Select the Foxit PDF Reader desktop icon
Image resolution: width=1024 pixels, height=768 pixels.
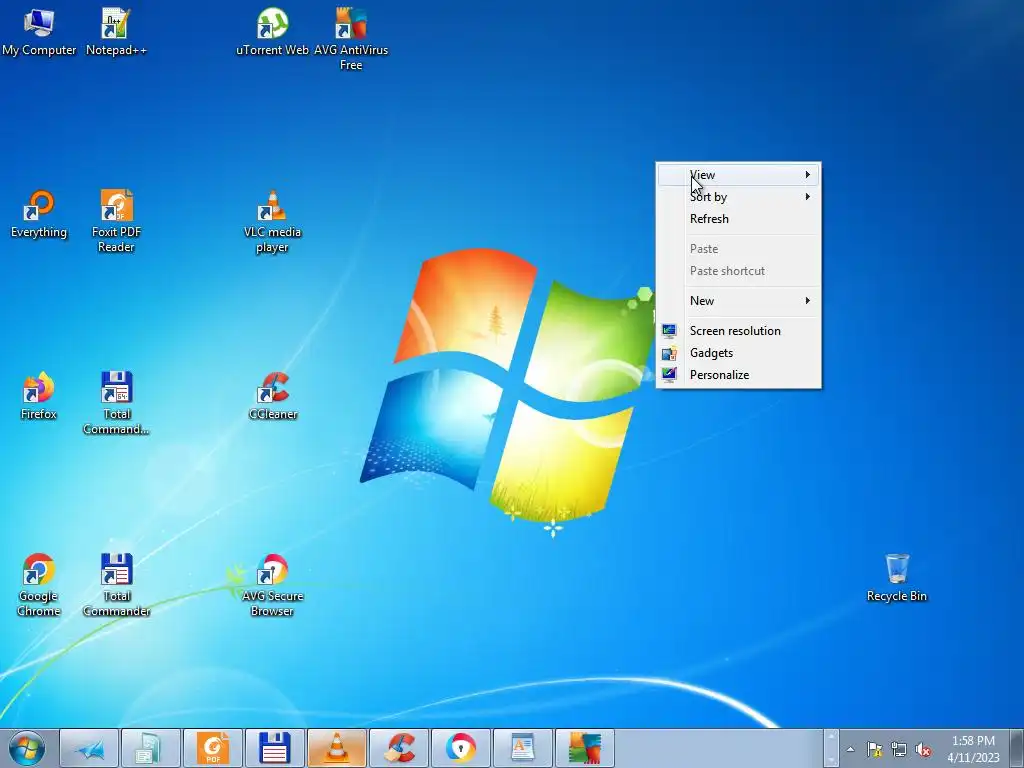116,221
